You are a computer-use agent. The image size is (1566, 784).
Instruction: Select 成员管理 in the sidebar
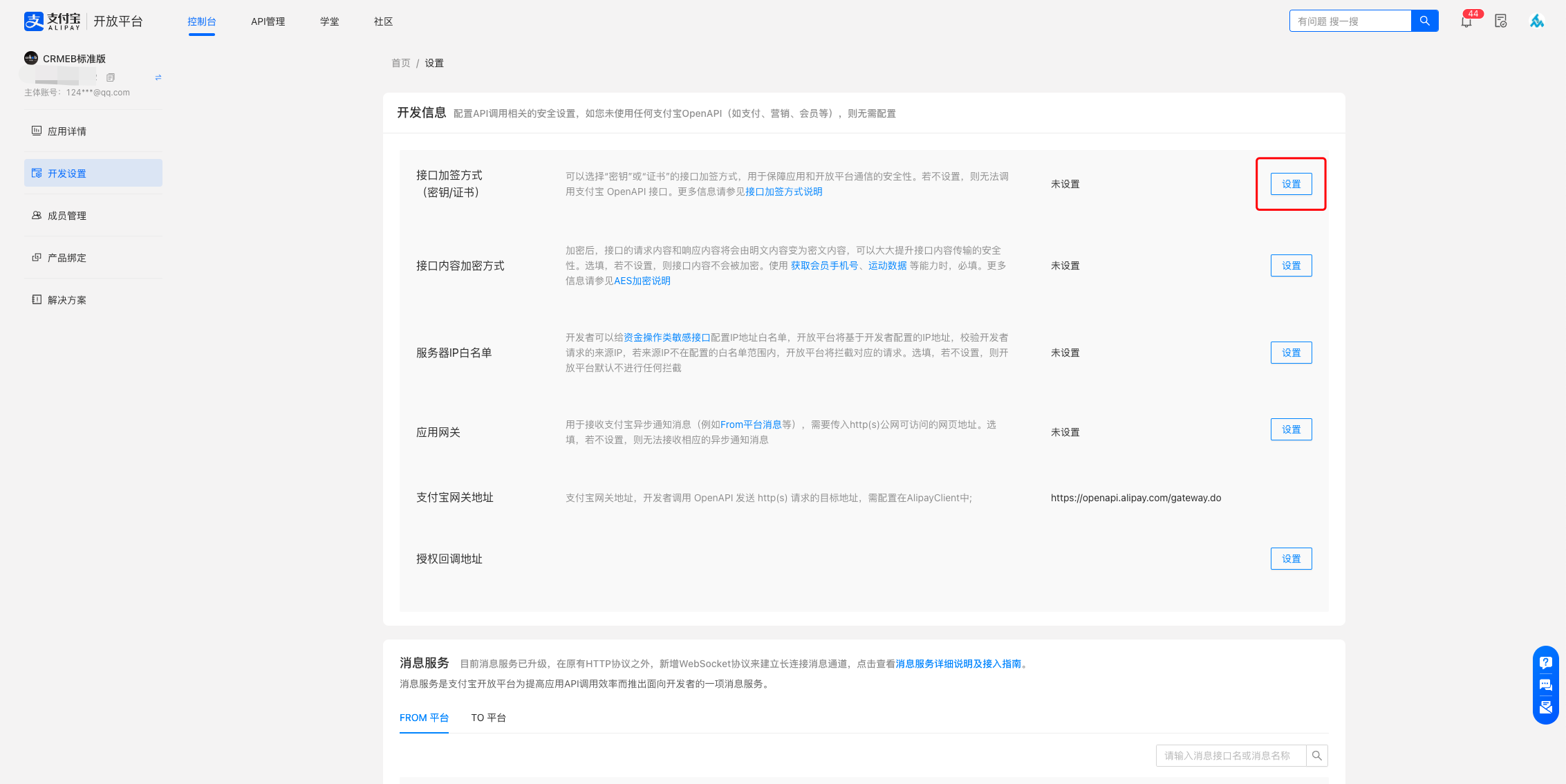pyautogui.click(x=66, y=216)
